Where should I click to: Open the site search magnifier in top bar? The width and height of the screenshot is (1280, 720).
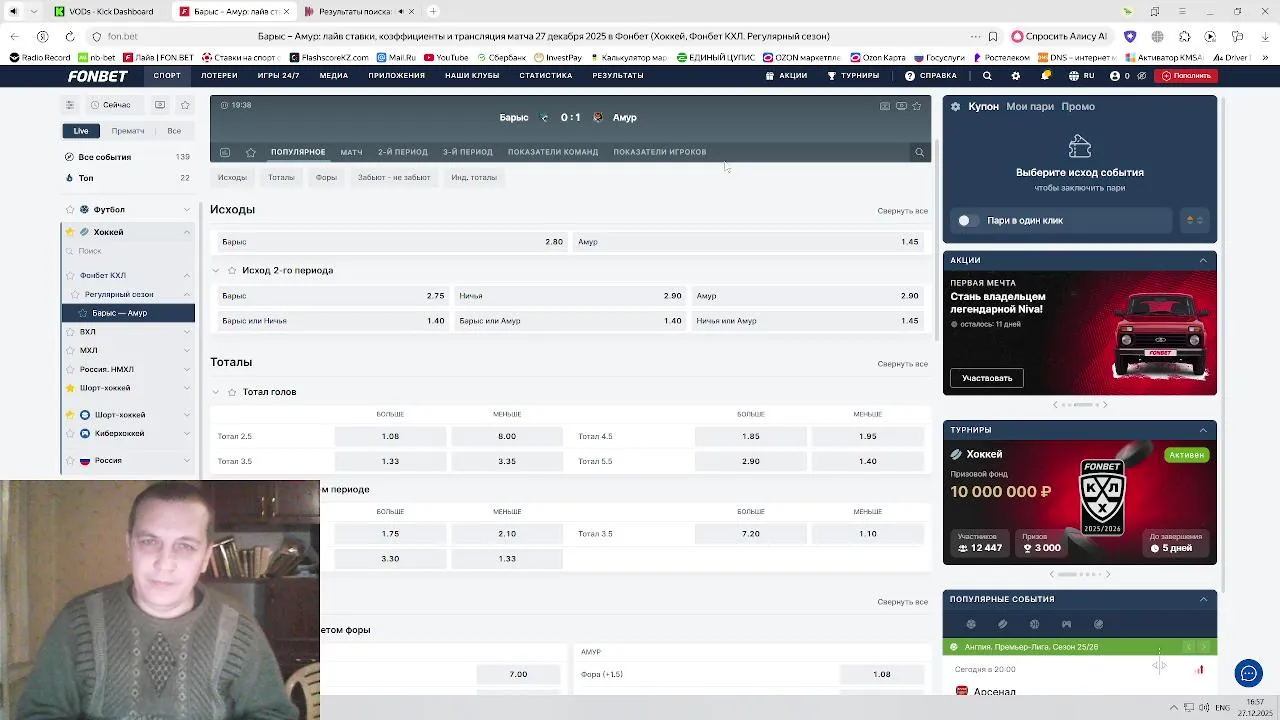point(987,76)
